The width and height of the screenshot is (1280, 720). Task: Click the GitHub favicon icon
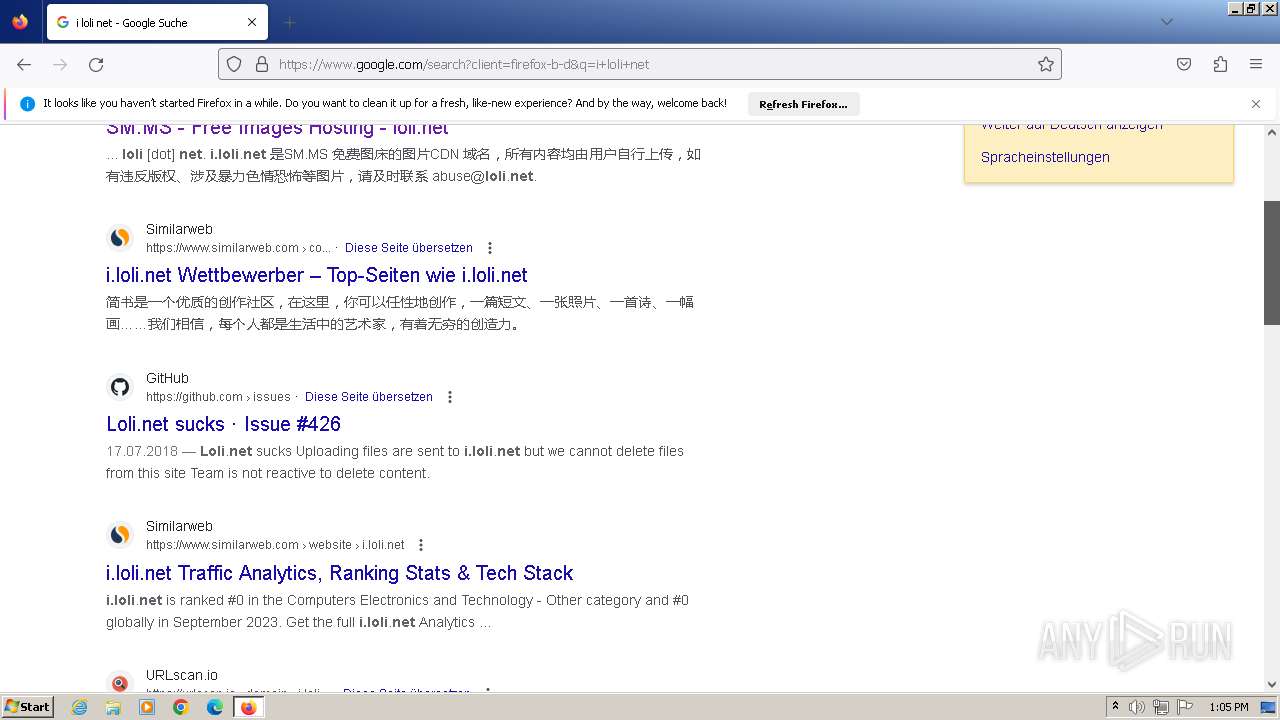[x=120, y=387]
